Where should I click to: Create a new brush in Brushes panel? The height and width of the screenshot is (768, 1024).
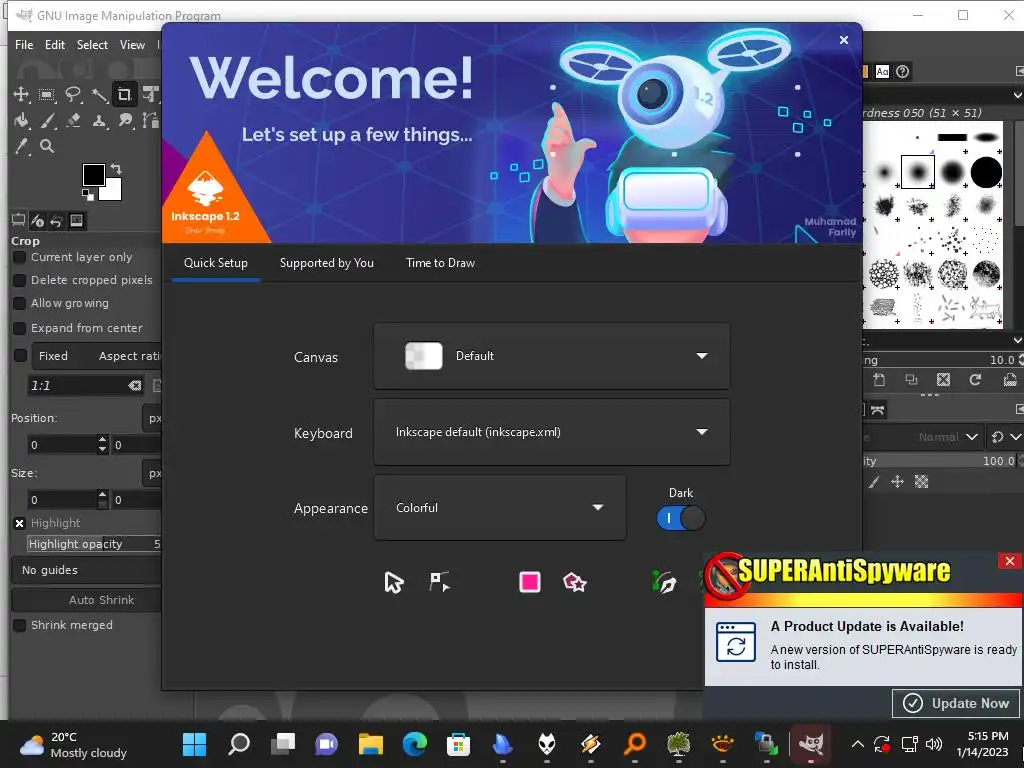pyautogui.click(x=879, y=379)
